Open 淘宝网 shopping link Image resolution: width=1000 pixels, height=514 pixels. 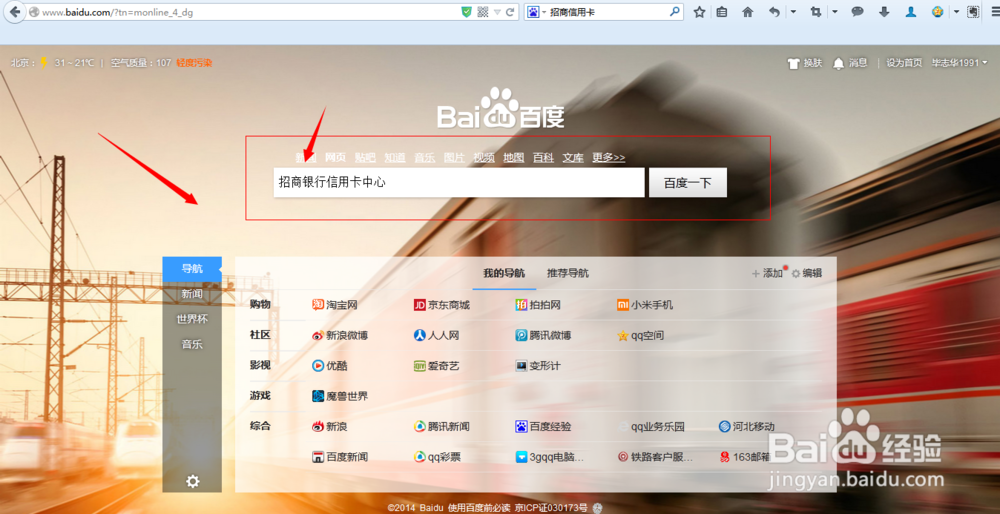335,305
